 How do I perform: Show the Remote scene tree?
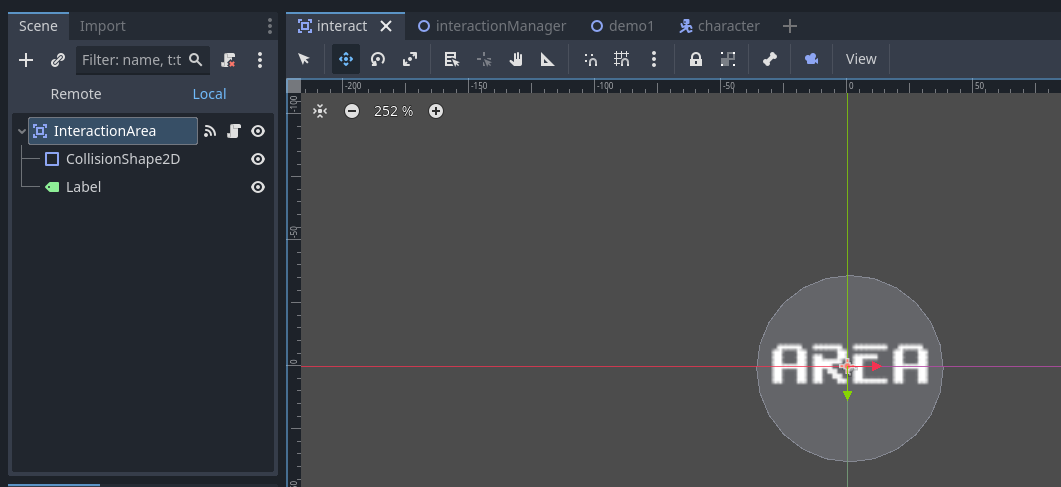point(76,94)
